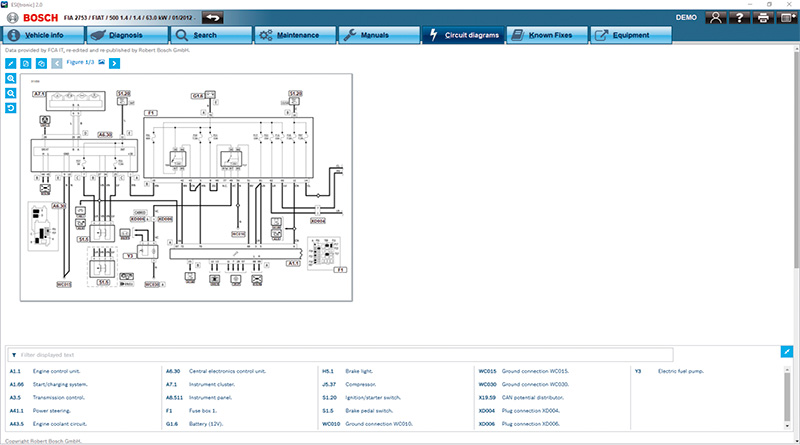
Task: Click the pencil icon beside legend filter
Action: pyautogui.click(x=786, y=352)
